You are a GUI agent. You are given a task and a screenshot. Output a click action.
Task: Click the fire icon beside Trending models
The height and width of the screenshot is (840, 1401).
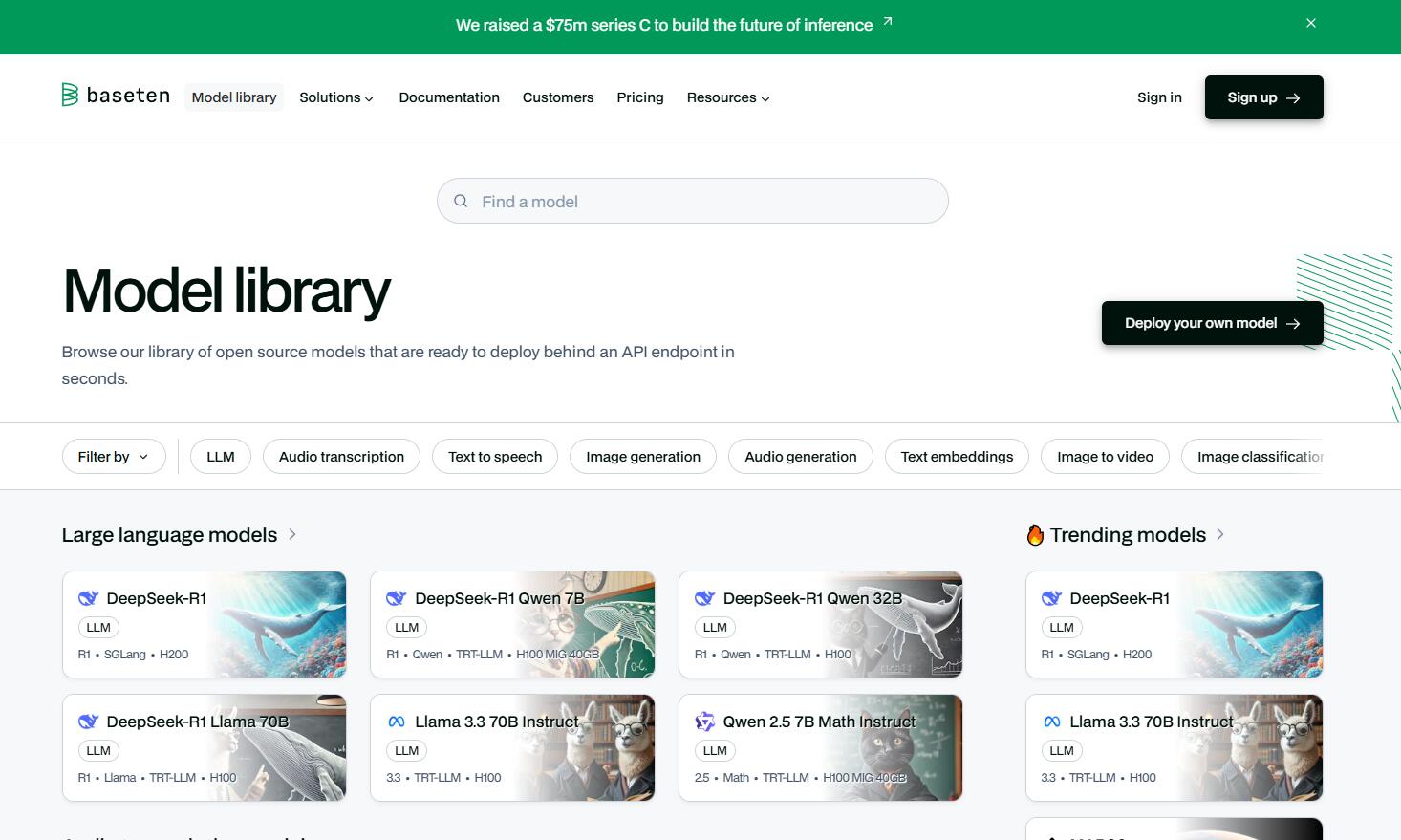pos(1035,535)
